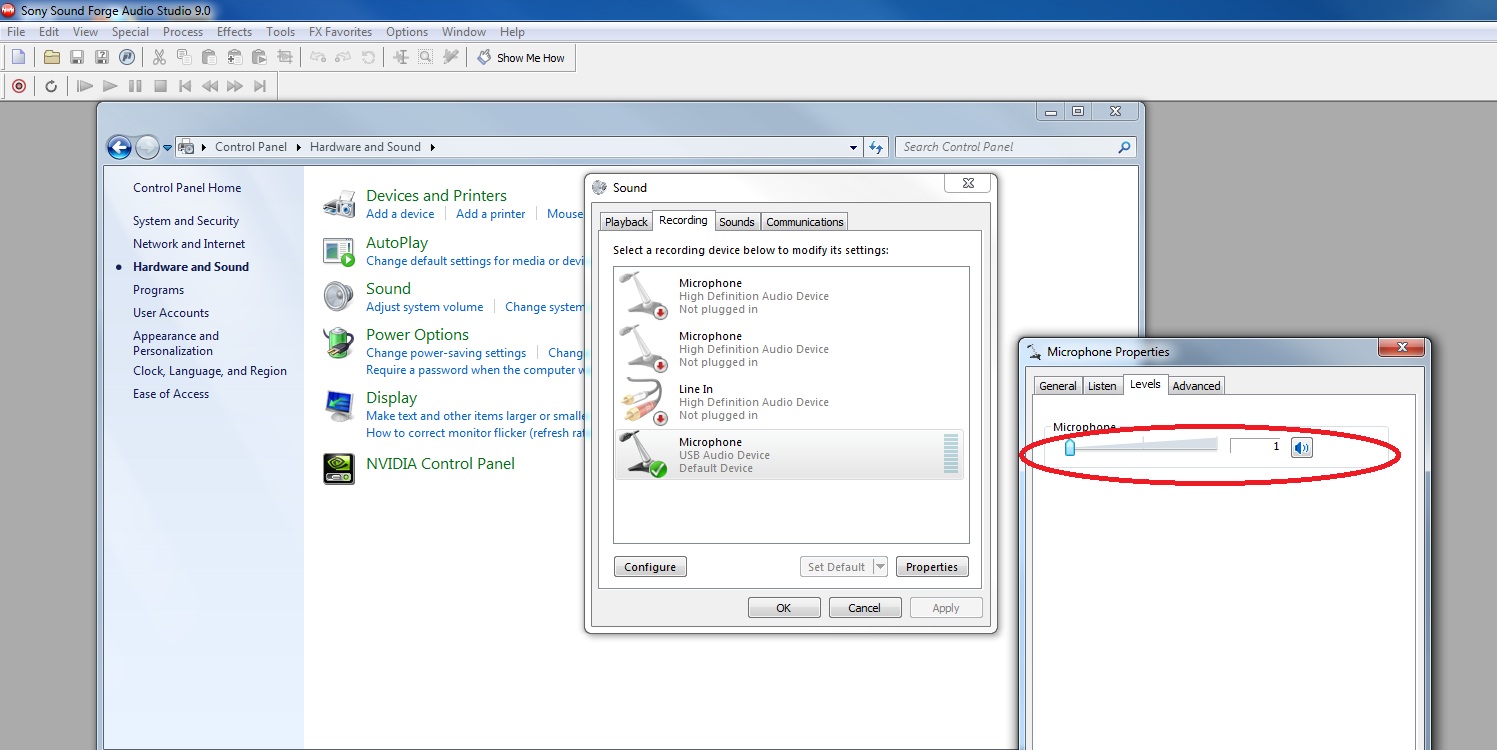This screenshot has width=1497, height=750.
Task: Select the USB Audio Device microphone
Action: pos(789,455)
